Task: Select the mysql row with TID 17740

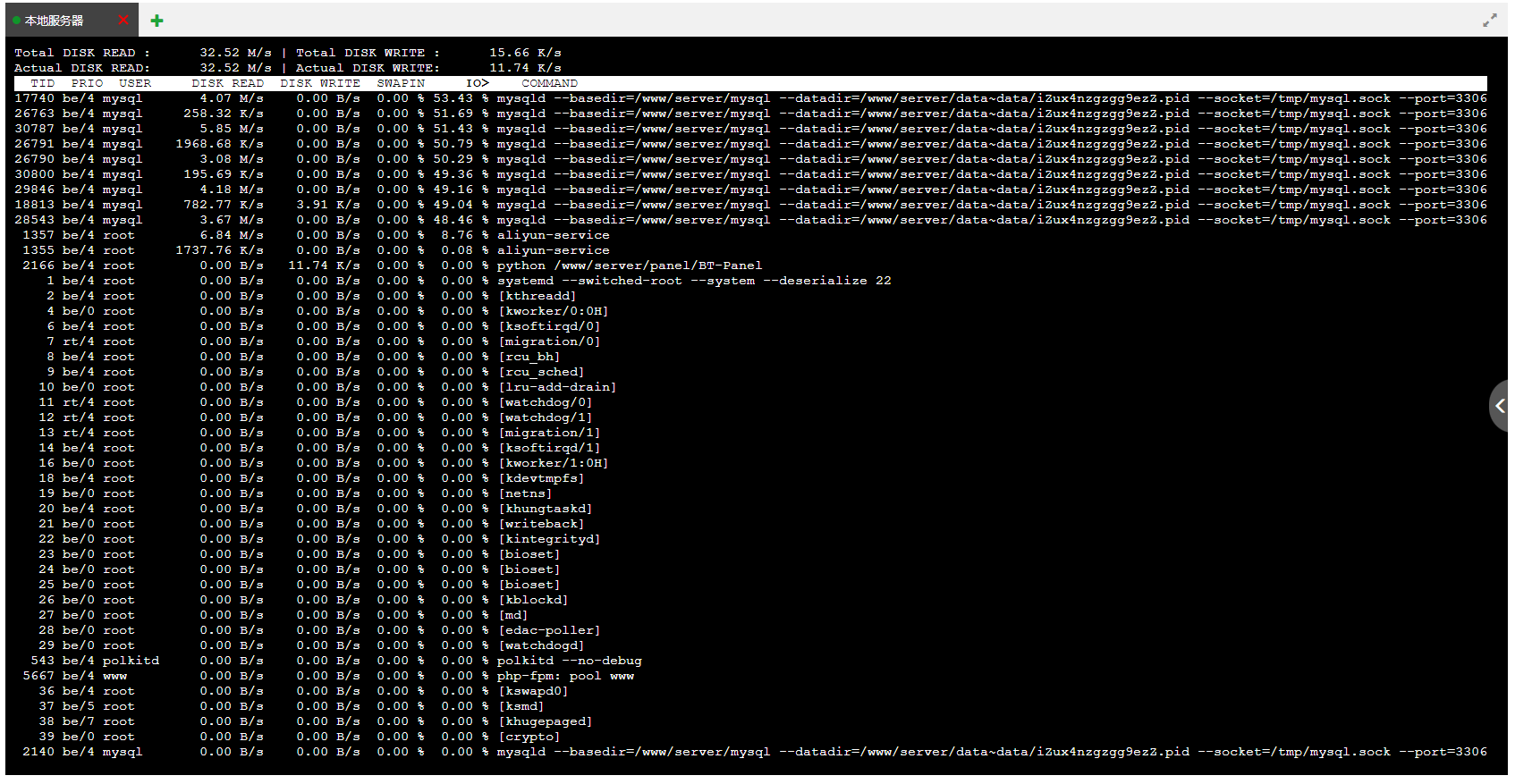Action: (750, 98)
